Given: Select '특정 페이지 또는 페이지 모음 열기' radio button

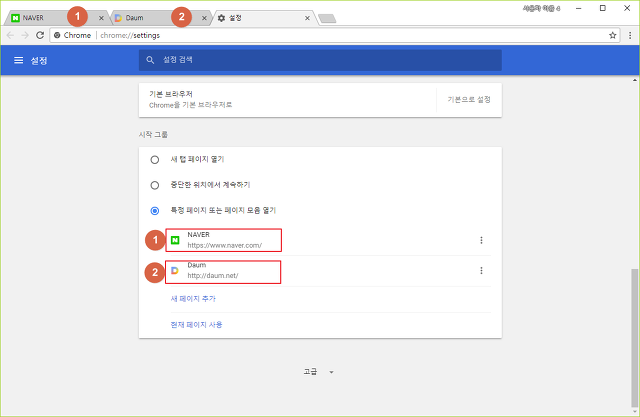Looking at the screenshot, I should pyautogui.click(x=155, y=211).
